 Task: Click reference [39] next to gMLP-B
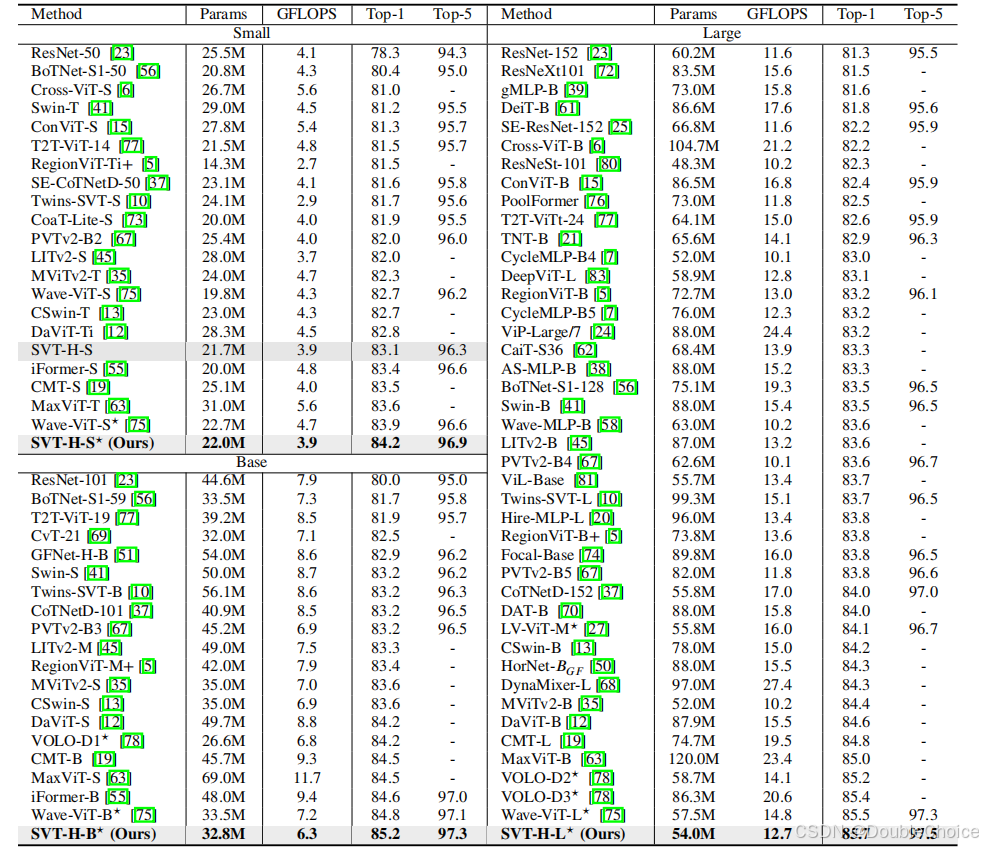[x=576, y=90]
